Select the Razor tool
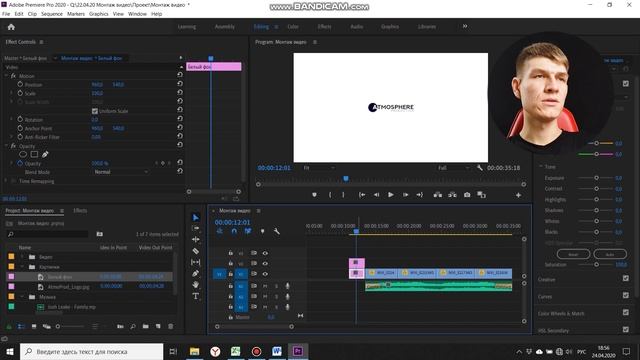Screen dimensions: 640x360 point(196,251)
